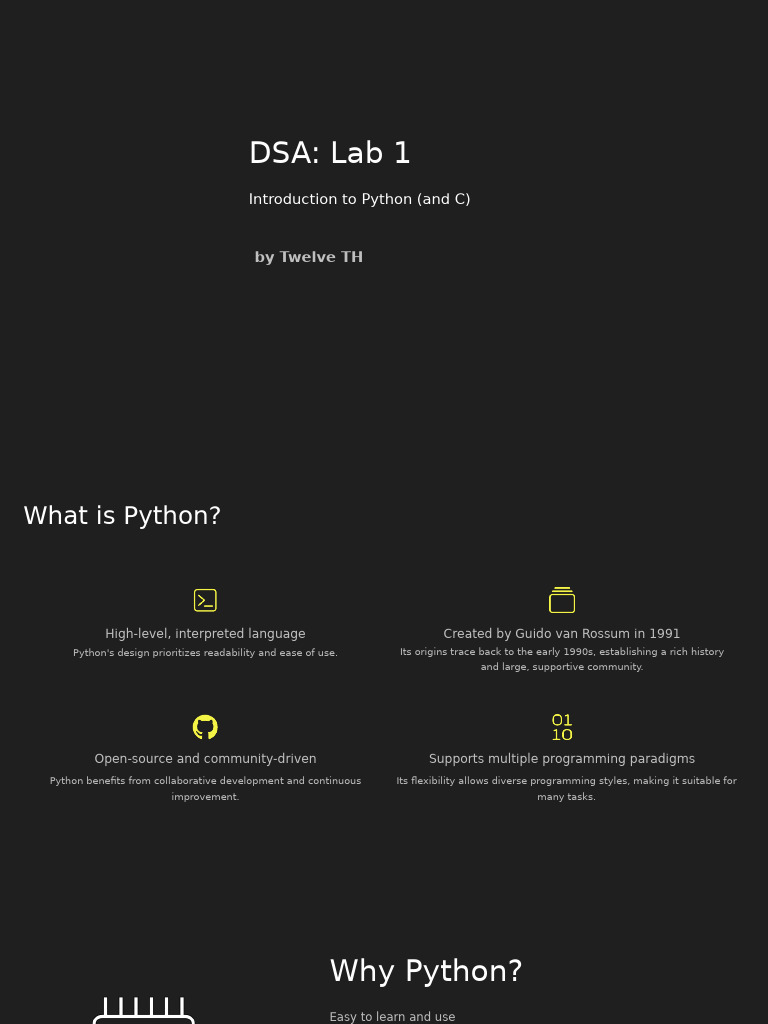Click the GitHub octocat icon
The image size is (768, 1024).
pos(205,727)
